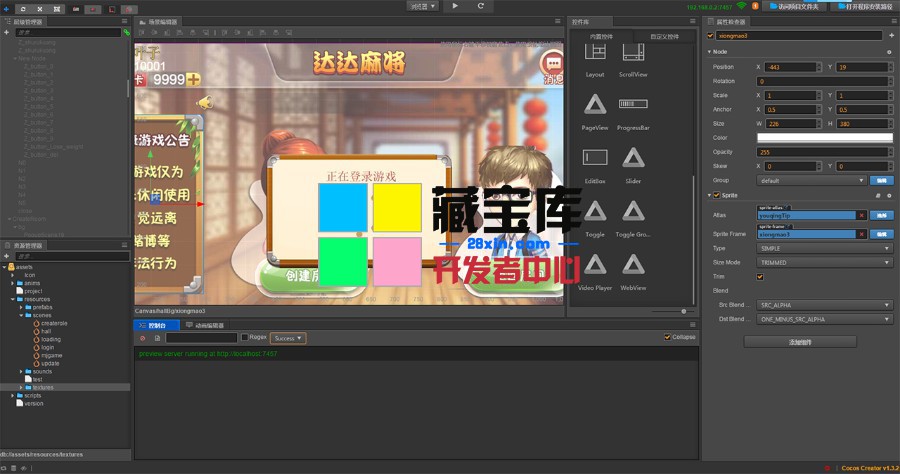The width and height of the screenshot is (900, 474).
Task: Open the Type SIMPLE dropdown
Action: click(x=824, y=248)
